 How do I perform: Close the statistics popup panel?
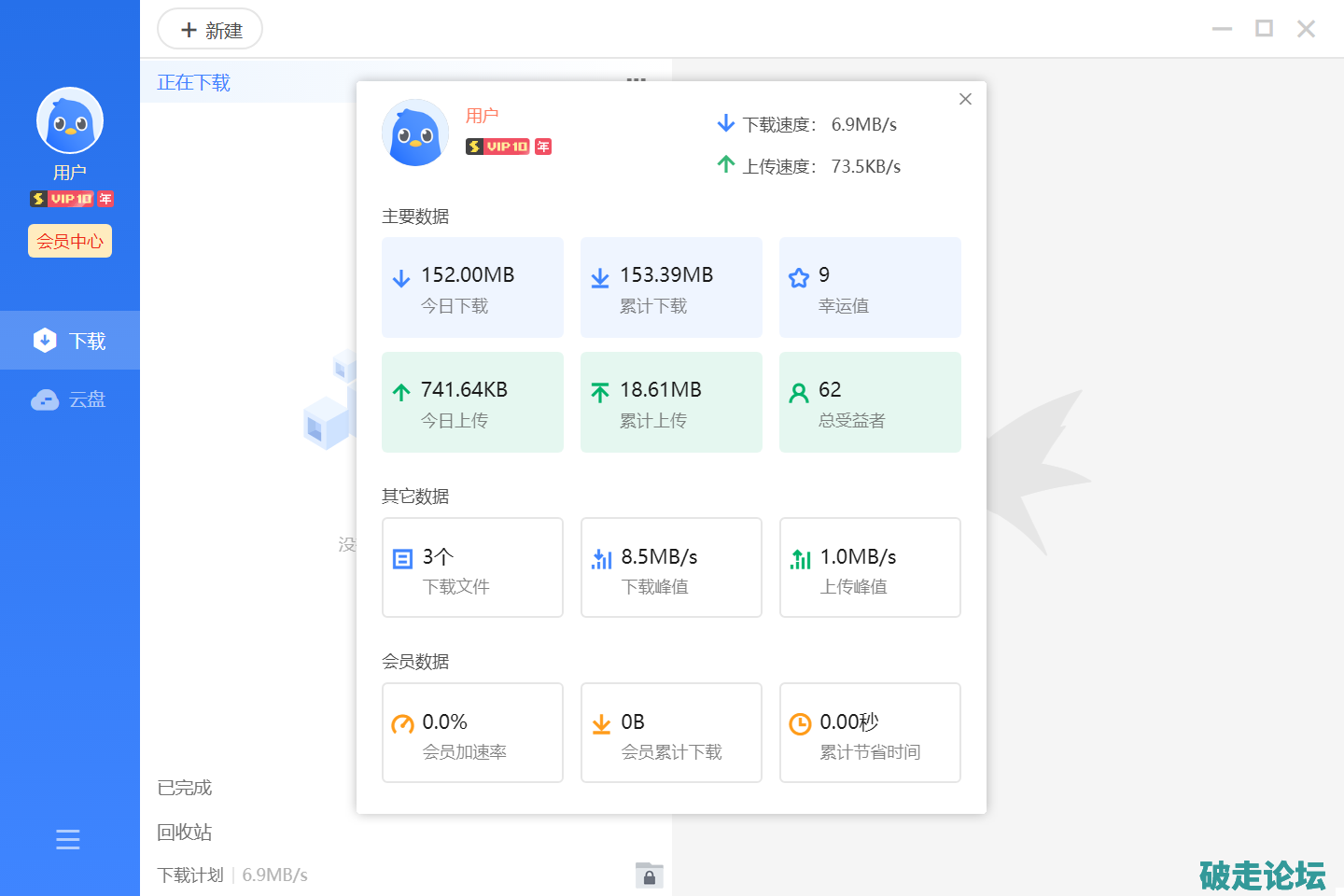[x=965, y=99]
